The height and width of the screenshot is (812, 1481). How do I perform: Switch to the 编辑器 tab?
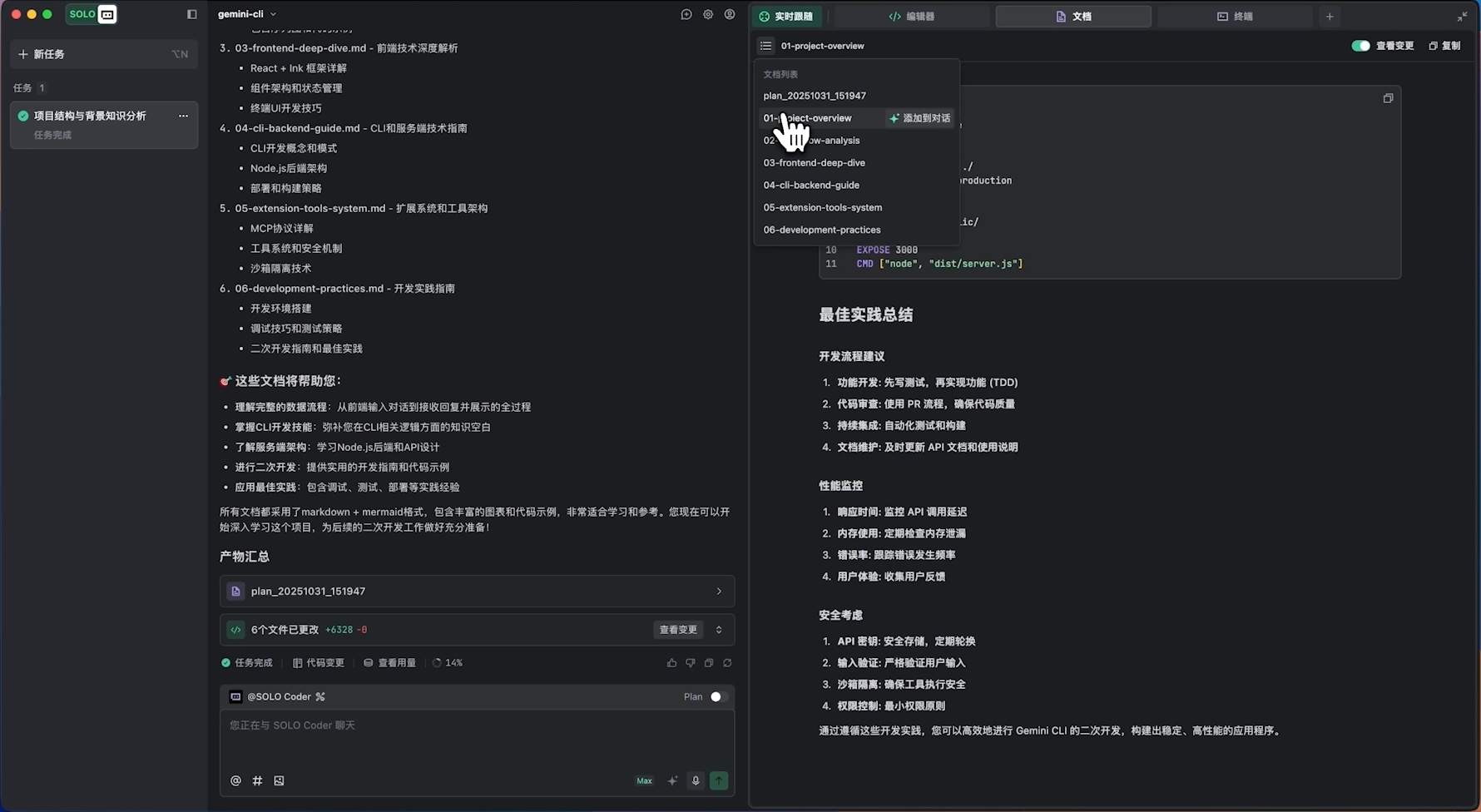point(912,17)
